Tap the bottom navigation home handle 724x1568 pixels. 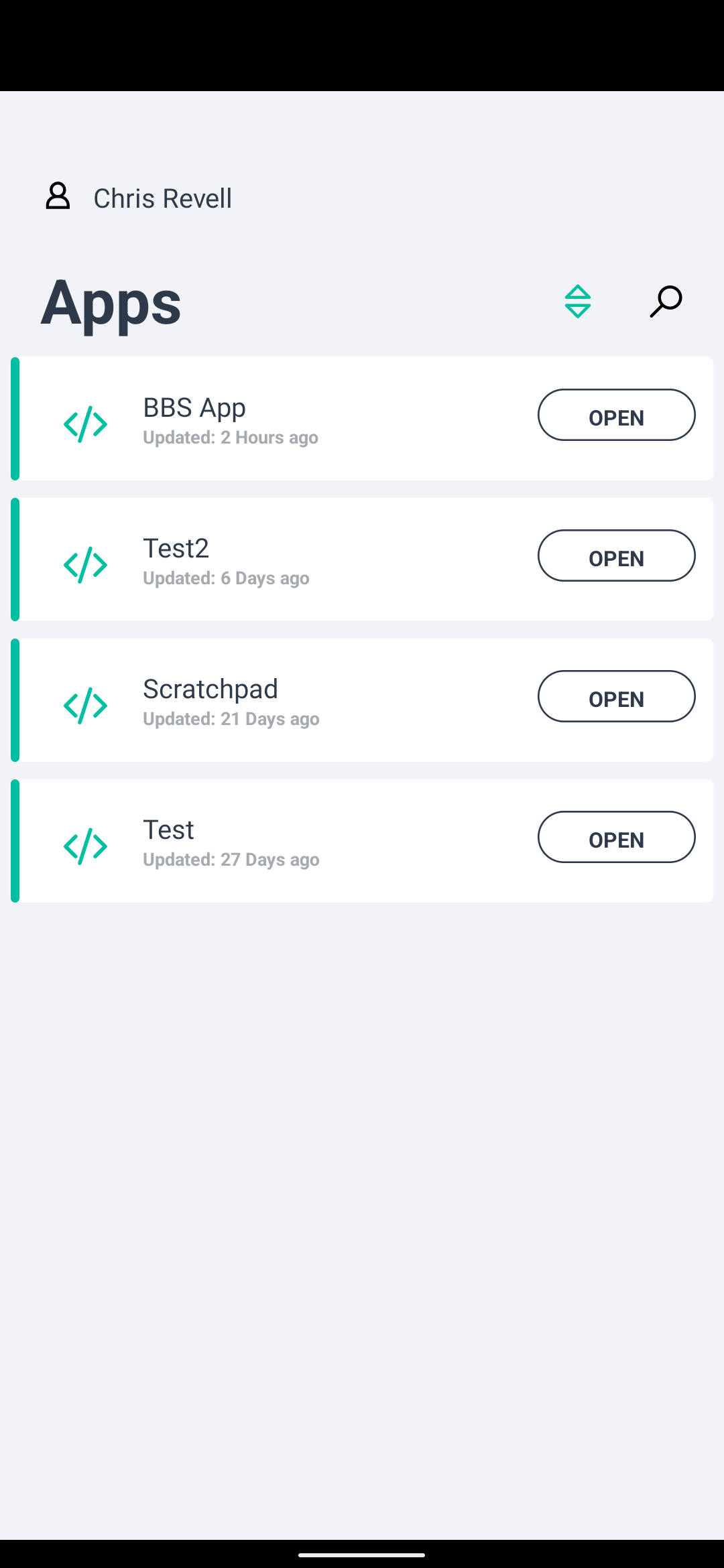(x=362, y=1555)
